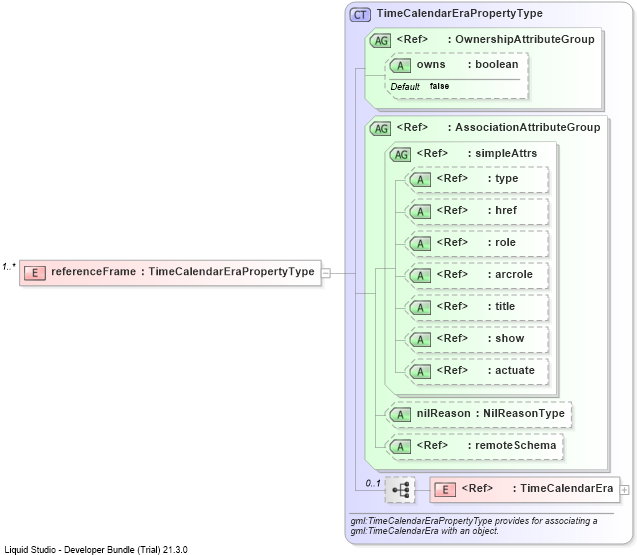Click the A icon of role attribute

point(420,244)
